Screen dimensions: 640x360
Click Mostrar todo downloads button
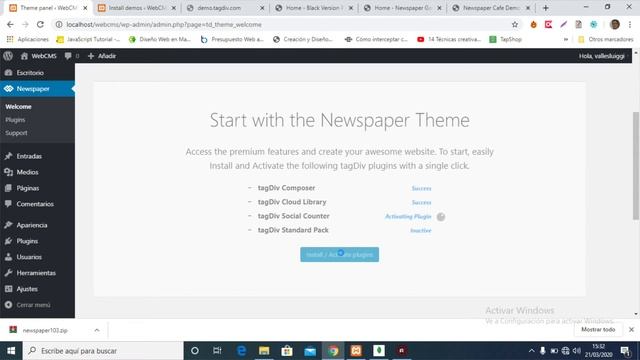[x=598, y=329]
